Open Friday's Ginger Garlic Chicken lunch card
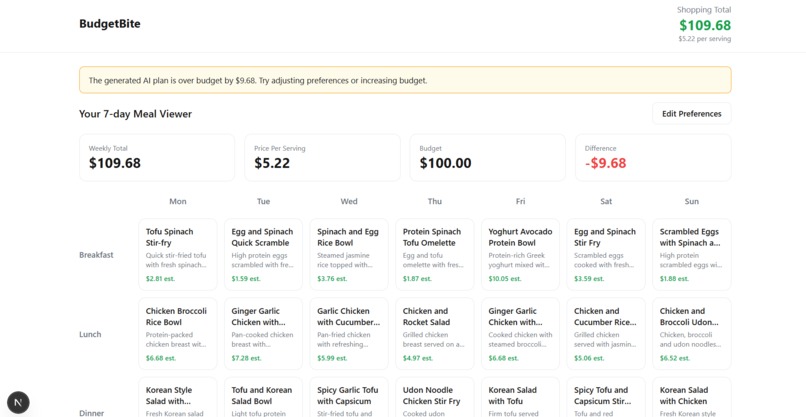This screenshot has width=806, height=417. coord(520,334)
